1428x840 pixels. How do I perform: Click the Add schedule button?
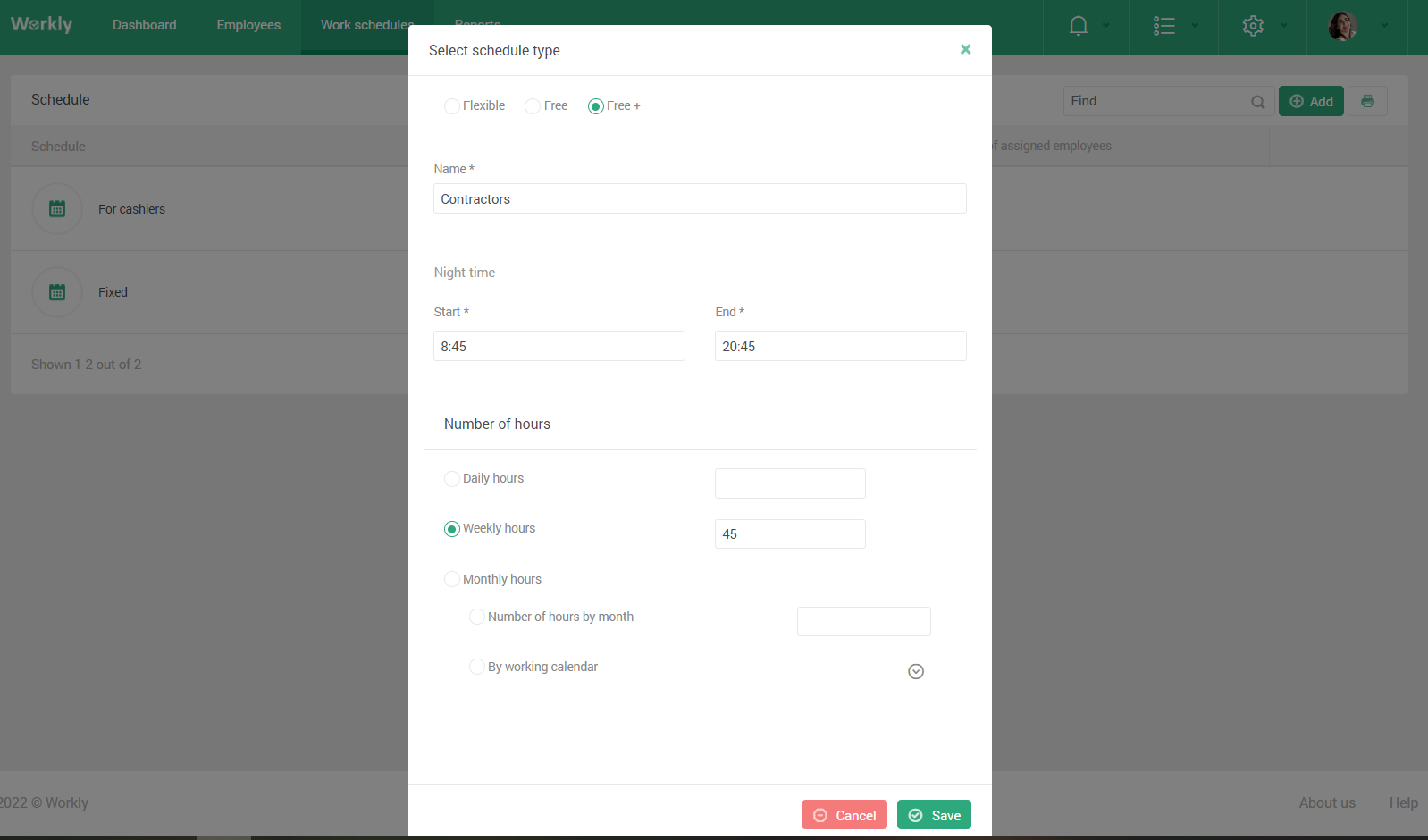pos(1311,101)
